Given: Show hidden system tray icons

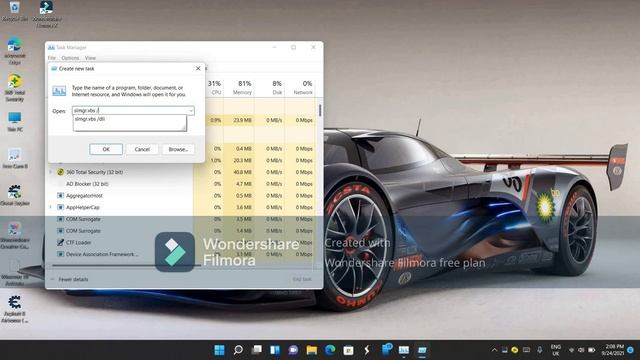Looking at the screenshot, I should tap(494, 350).
